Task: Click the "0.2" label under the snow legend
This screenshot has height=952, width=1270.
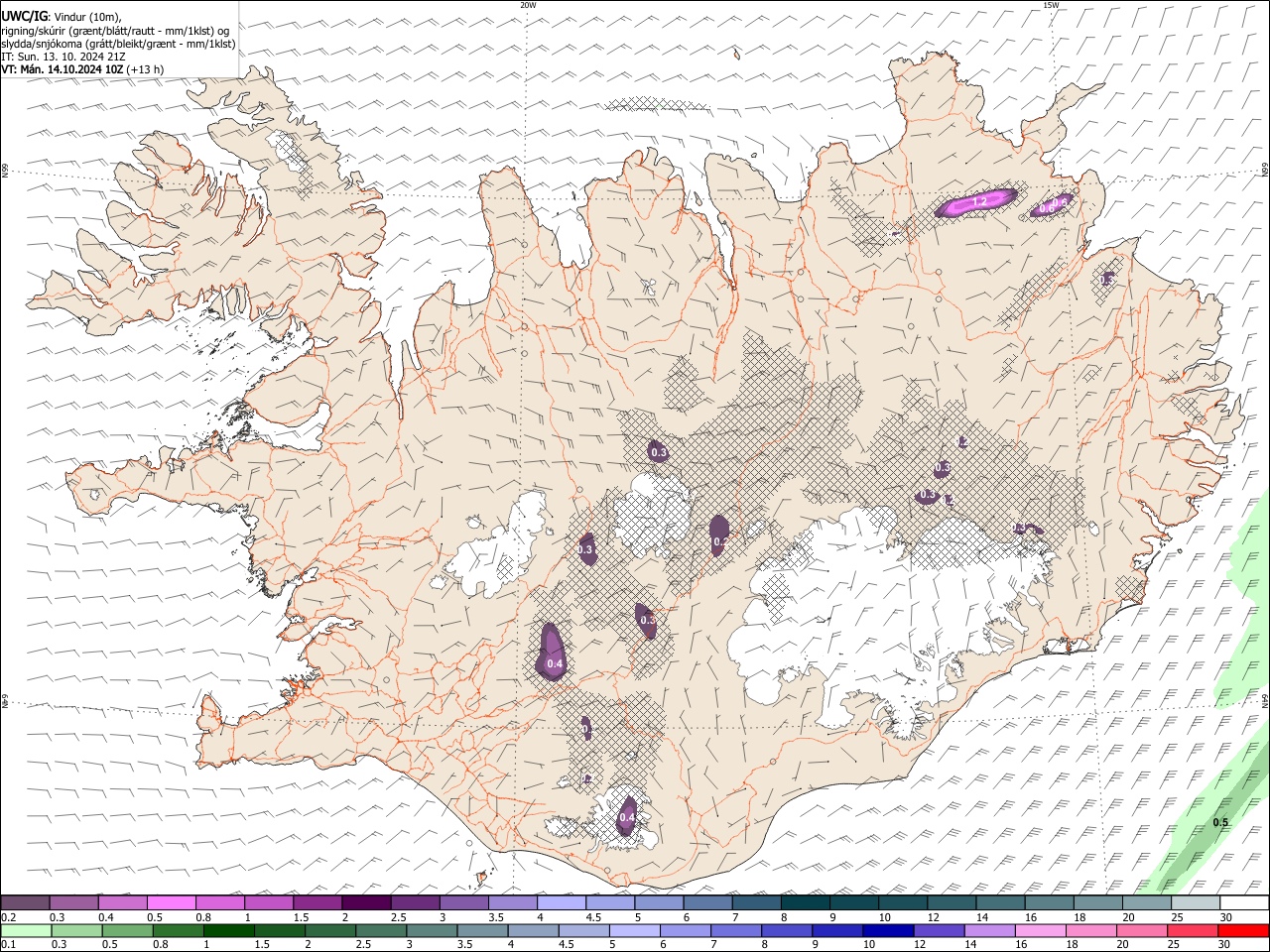Action: pos(9,917)
